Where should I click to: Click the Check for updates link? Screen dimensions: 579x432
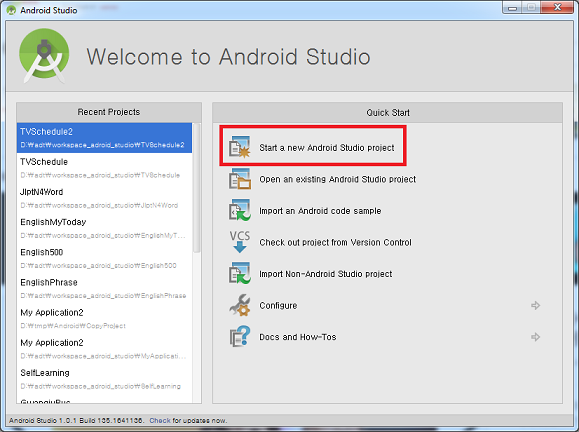pos(160,420)
